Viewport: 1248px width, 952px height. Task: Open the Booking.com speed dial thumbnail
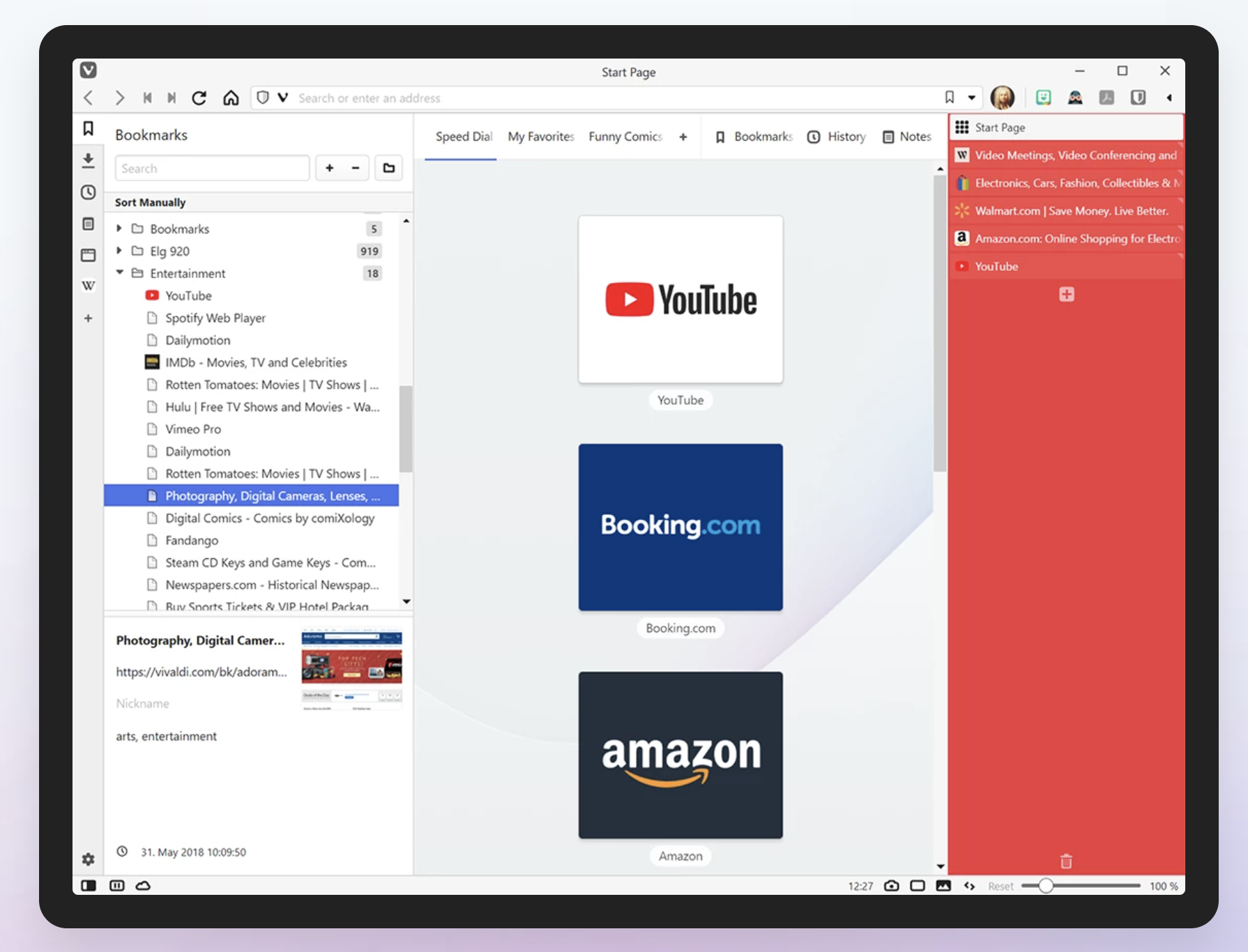(680, 527)
